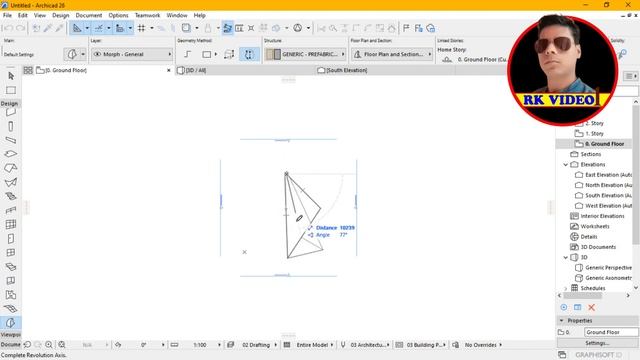
Task: Select the polygonal geometry method icon
Action: pos(187,54)
